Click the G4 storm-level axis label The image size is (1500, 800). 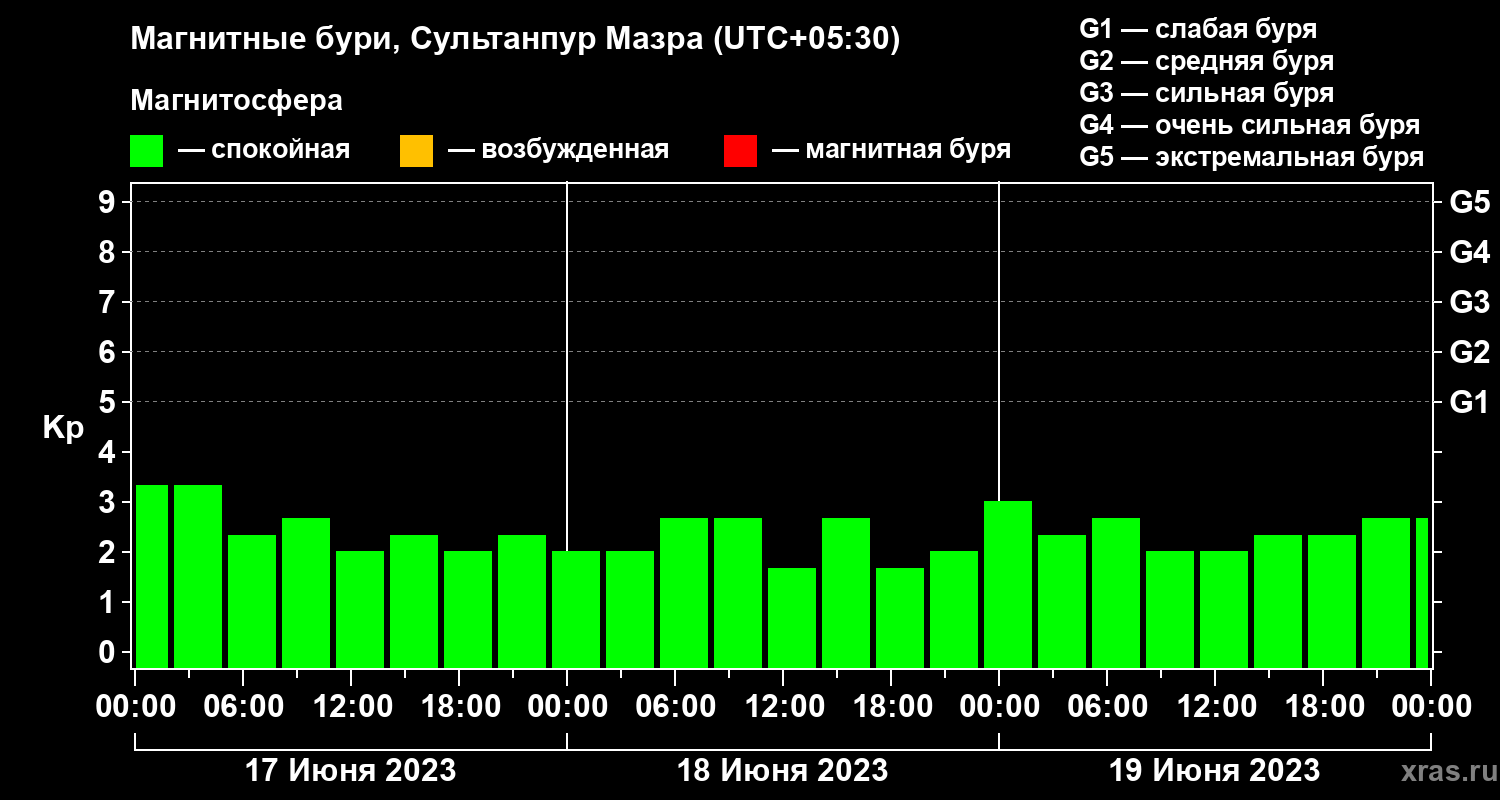click(1469, 252)
